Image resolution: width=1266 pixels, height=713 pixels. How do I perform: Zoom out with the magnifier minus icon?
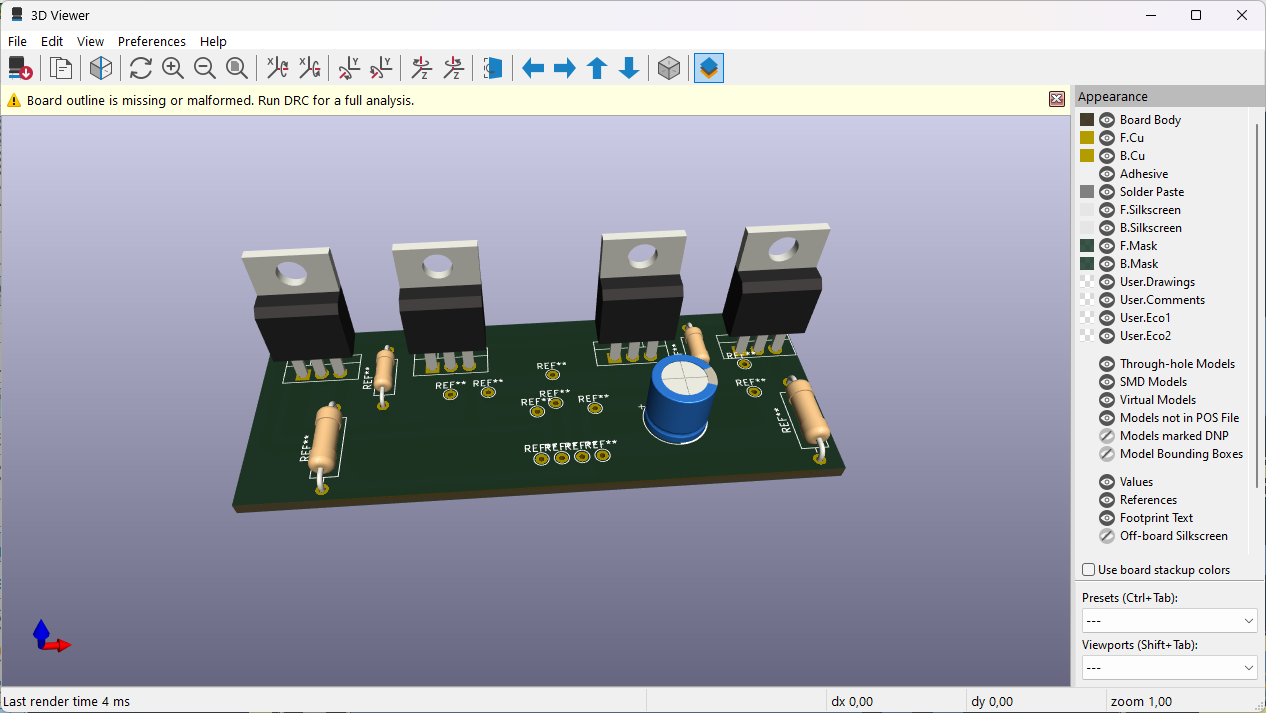pos(205,68)
